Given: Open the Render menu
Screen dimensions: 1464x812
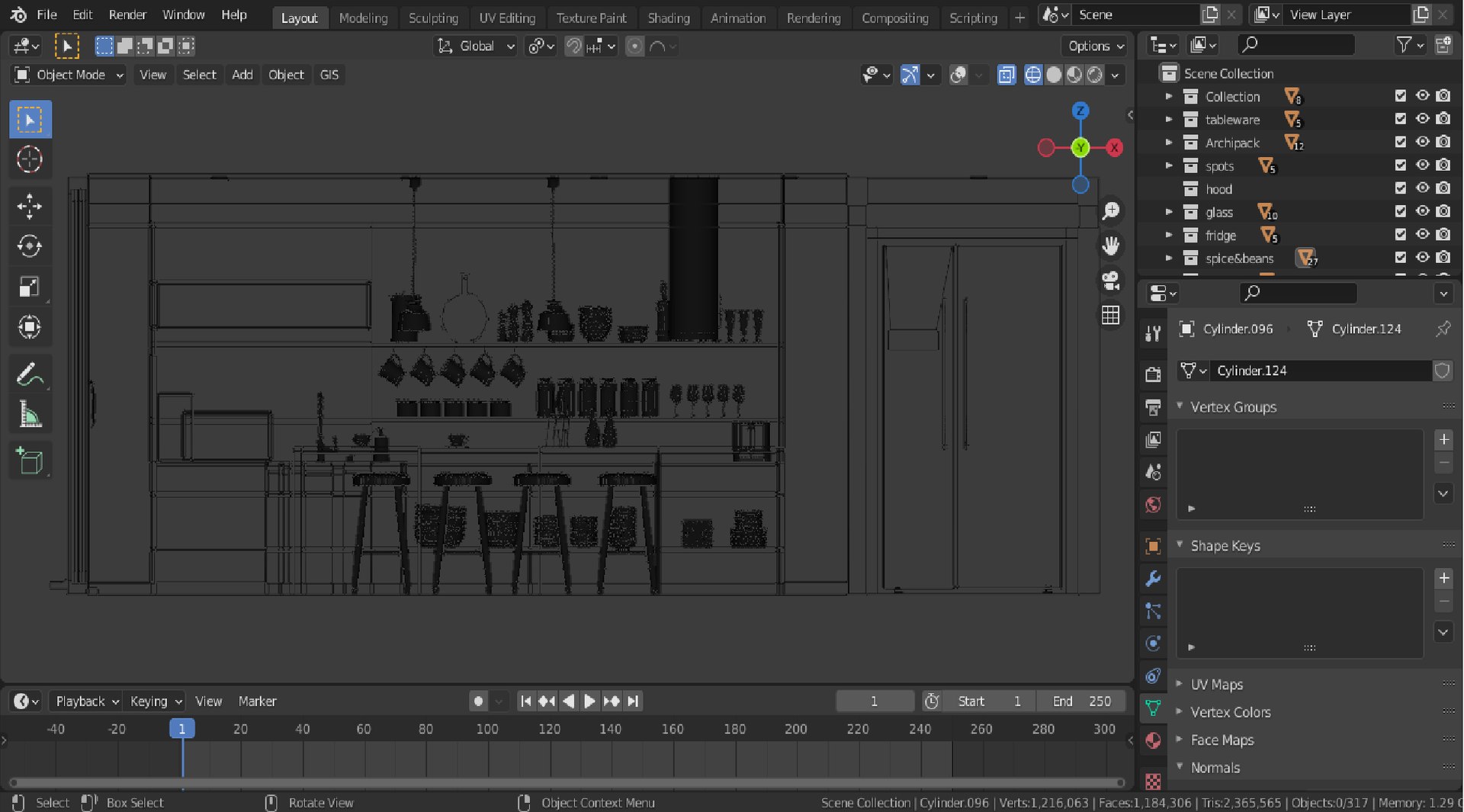Looking at the screenshot, I should click(x=127, y=14).
